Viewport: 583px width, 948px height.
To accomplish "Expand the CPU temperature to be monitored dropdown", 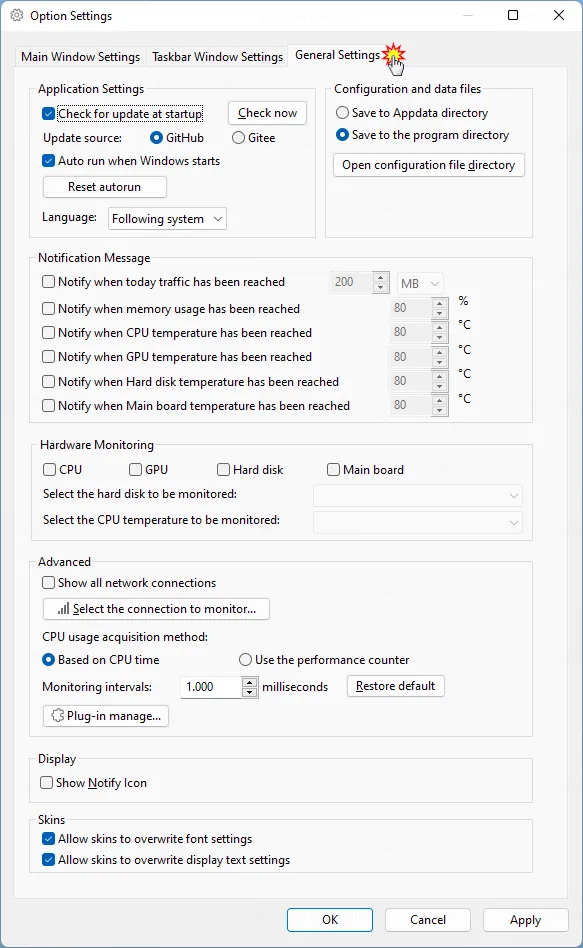I will [418, 522].
